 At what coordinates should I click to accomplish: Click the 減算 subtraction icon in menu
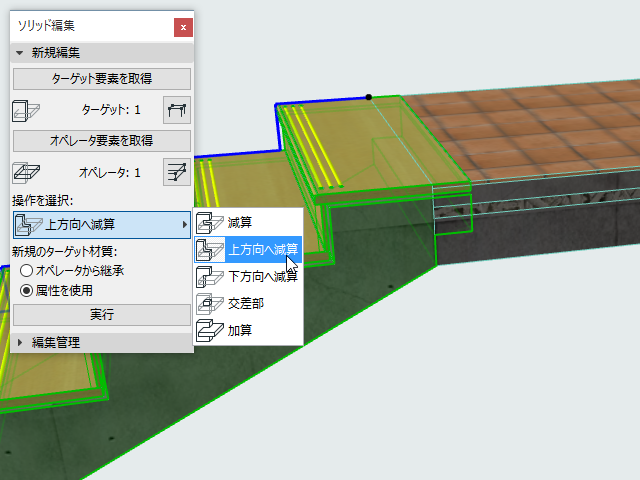coord(209,223)
